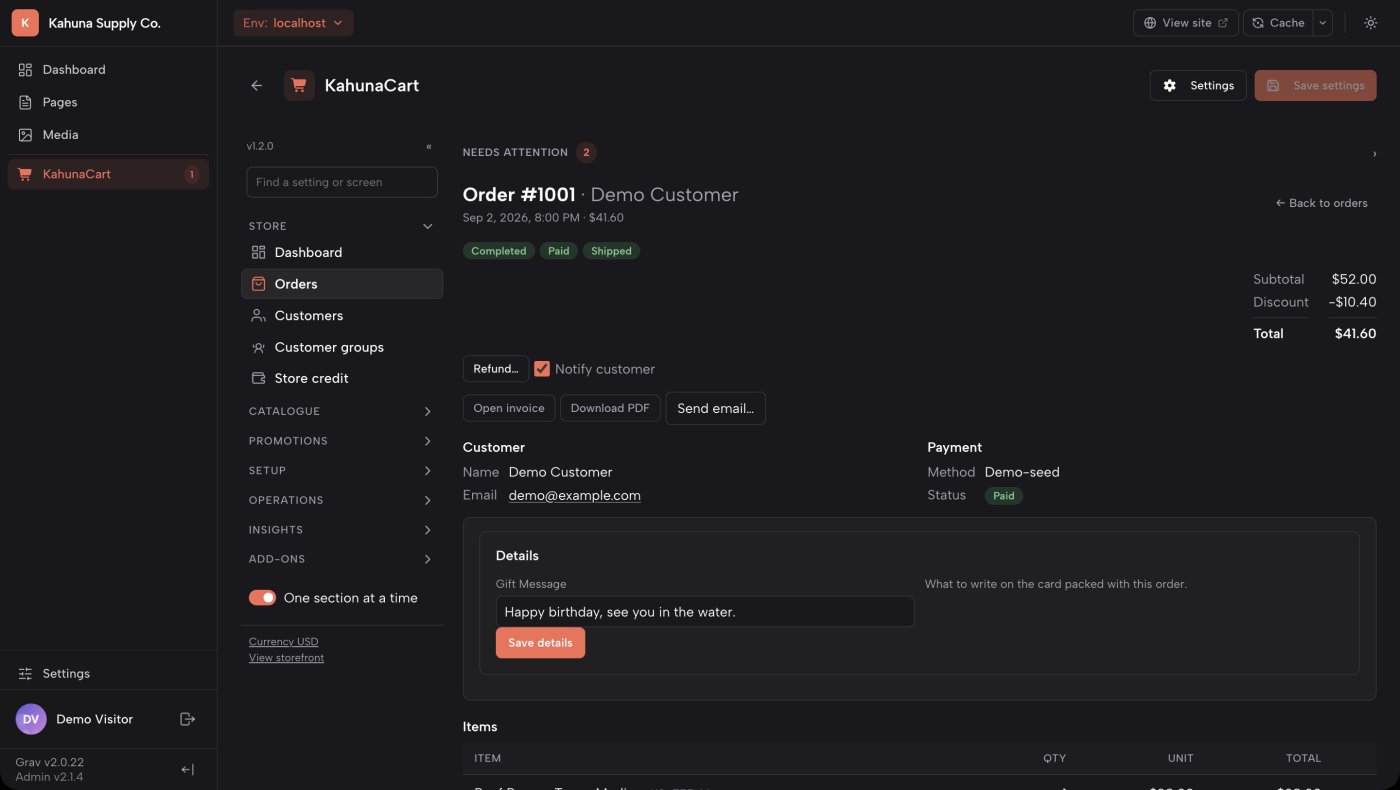1400x790 pixels.
Task: Click the Kahuna Supply Co. logo icon
Action: click(x=25, y=23)
